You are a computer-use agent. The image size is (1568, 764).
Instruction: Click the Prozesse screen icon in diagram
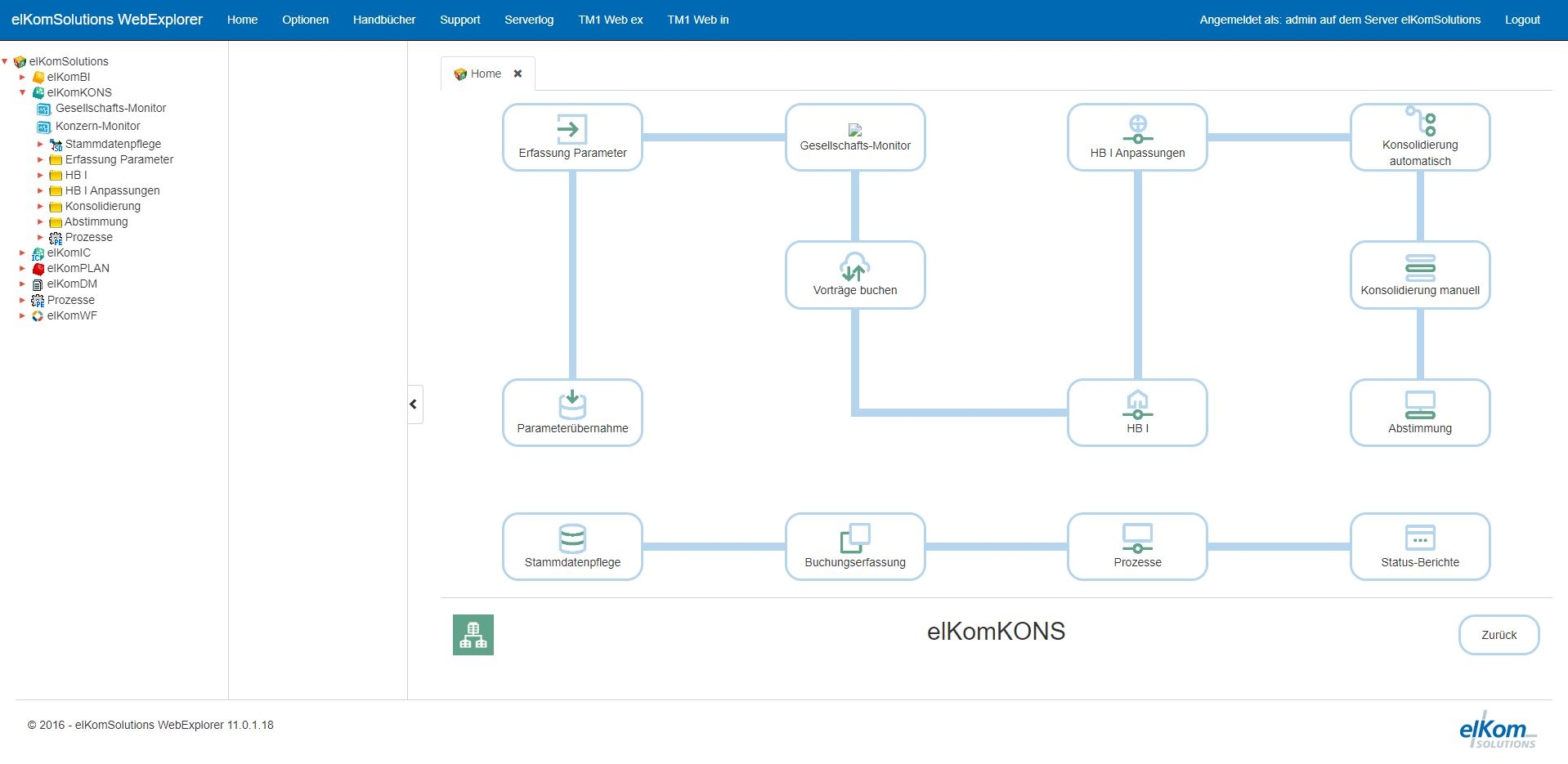click(x=1137, y=538)
